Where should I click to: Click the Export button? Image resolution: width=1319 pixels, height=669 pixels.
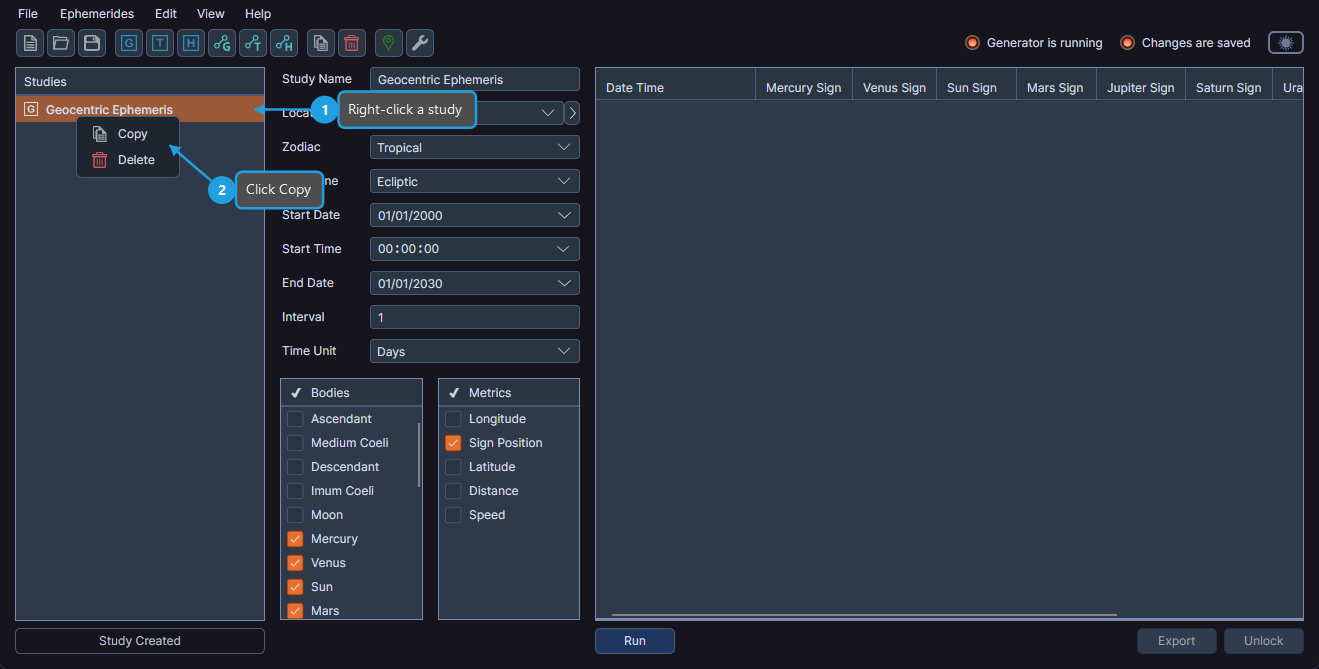(1176, 641)
